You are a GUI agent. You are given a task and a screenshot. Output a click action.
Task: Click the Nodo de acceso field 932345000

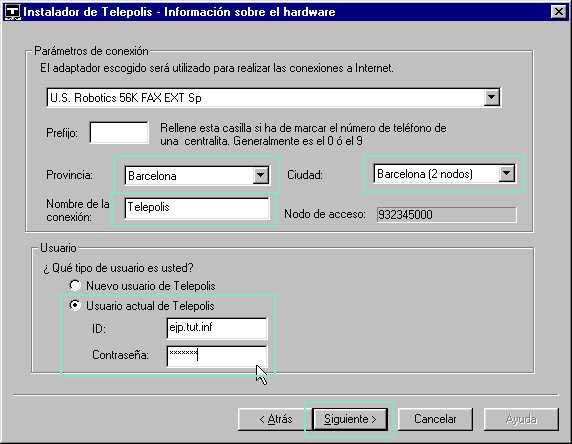[447, 215]
